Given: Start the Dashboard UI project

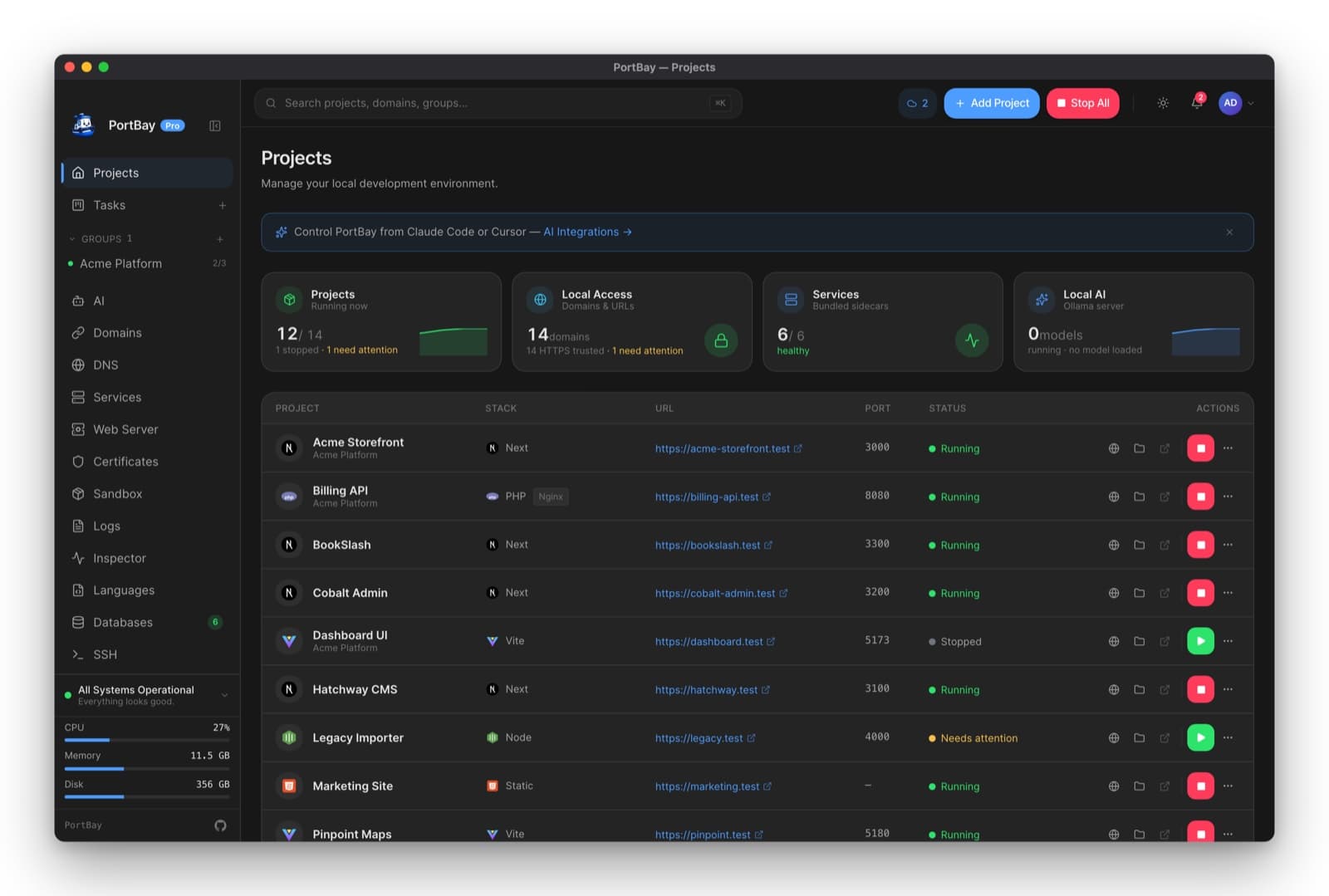Looking at the screenshot, I should coord(1200,641).
